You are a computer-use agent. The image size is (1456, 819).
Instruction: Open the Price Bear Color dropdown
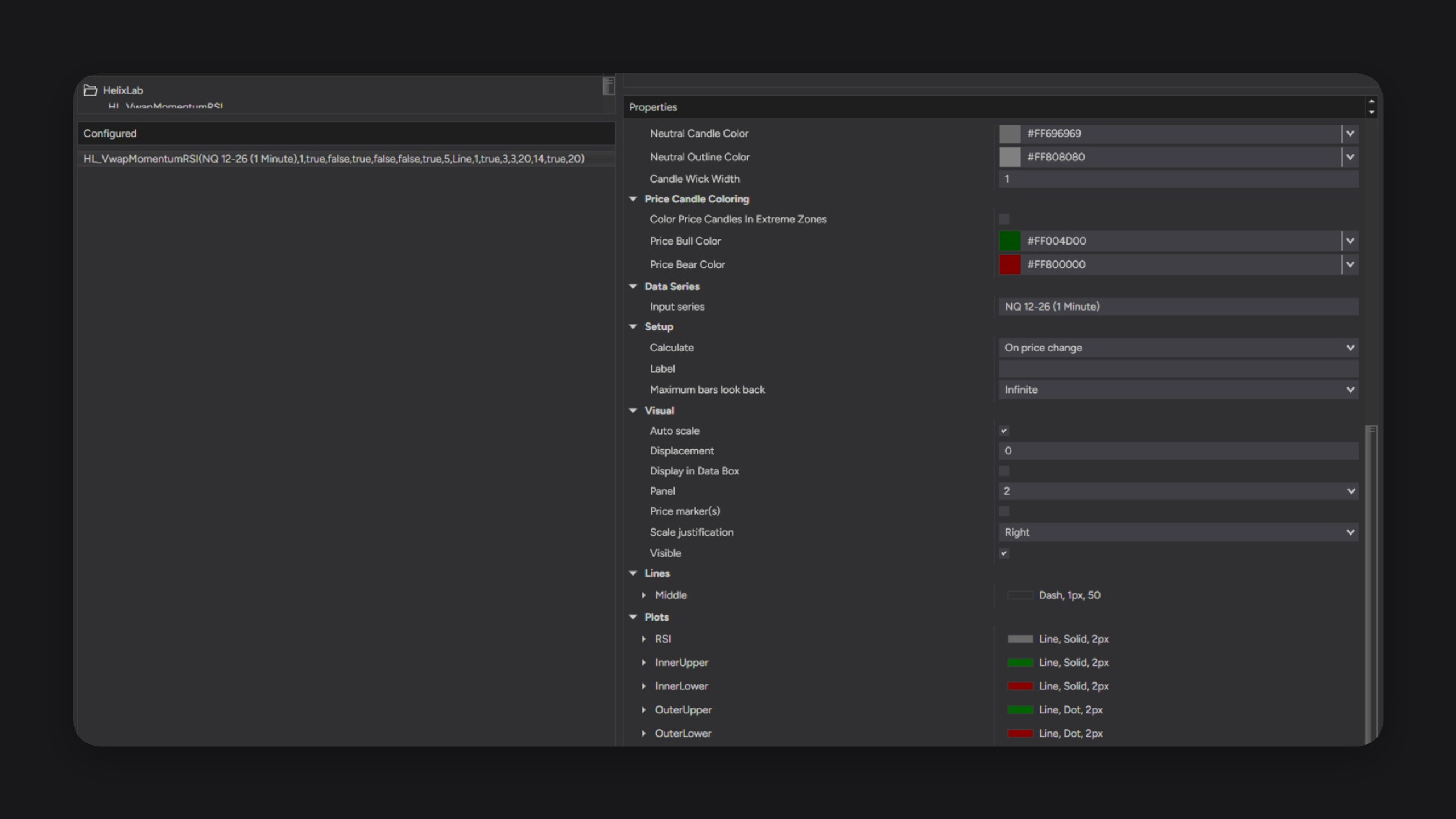coord(1350,264)
